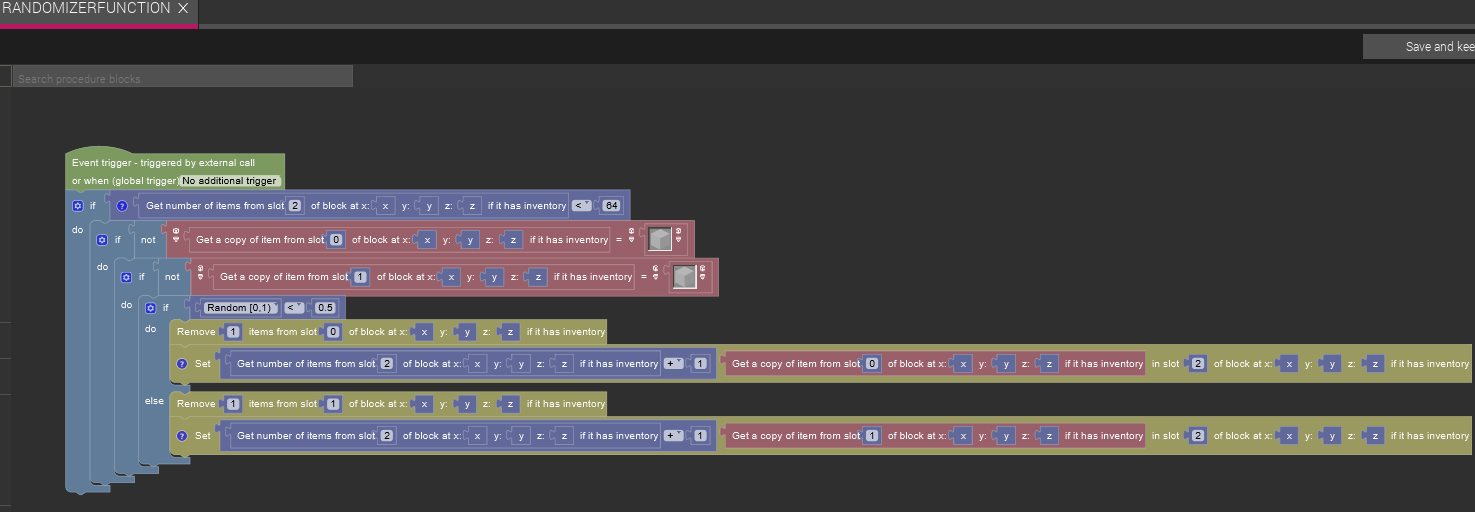Select the else label of the Random if block
Screen dimensions: 1475x512
(154, 401)
